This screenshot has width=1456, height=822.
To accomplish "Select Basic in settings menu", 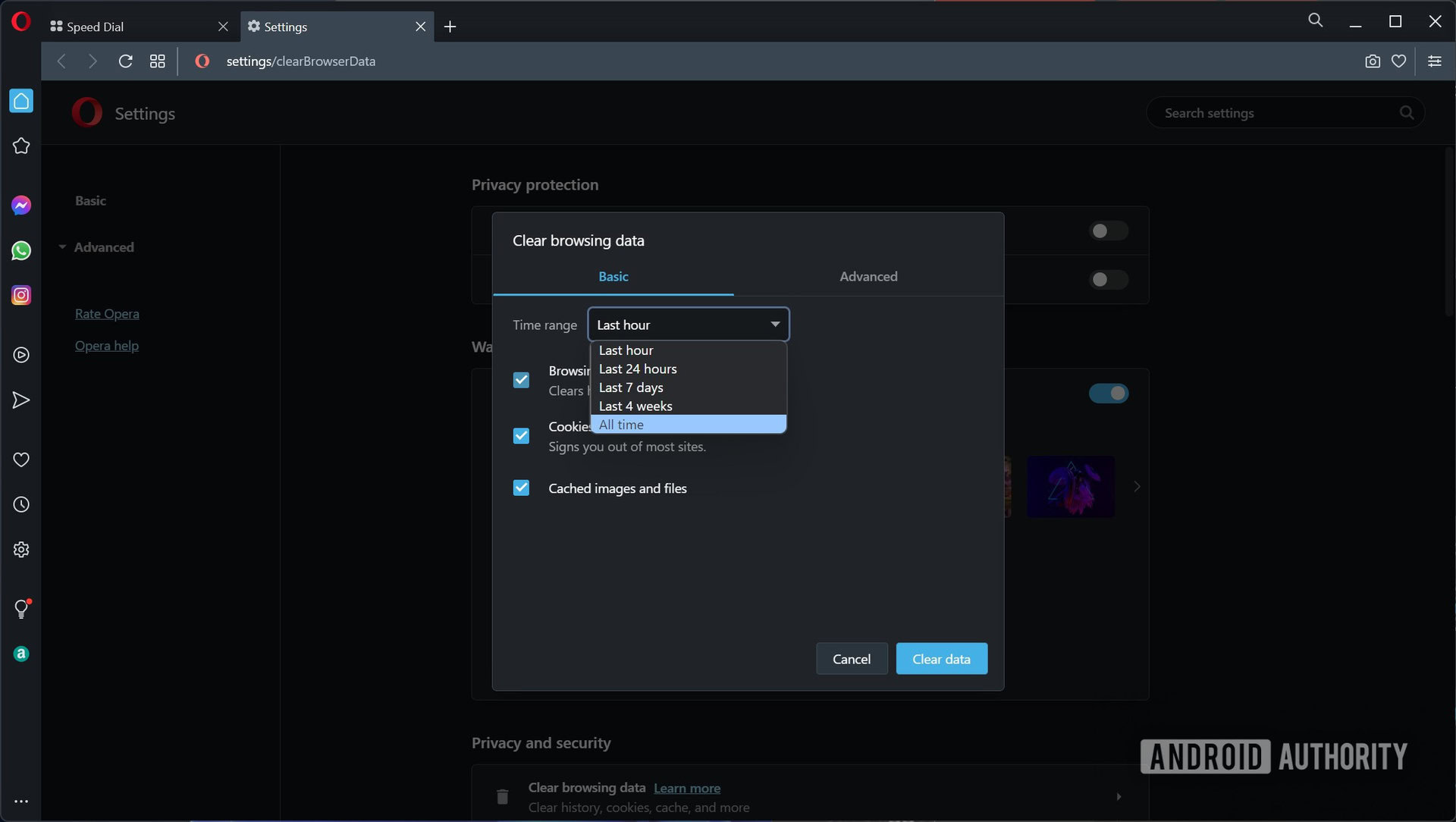I will pyautogui.click(x=90, y=201).
